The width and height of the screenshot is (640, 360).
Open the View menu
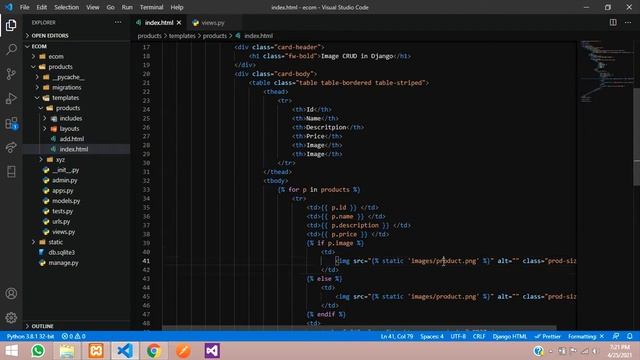(x=93, y=7)
